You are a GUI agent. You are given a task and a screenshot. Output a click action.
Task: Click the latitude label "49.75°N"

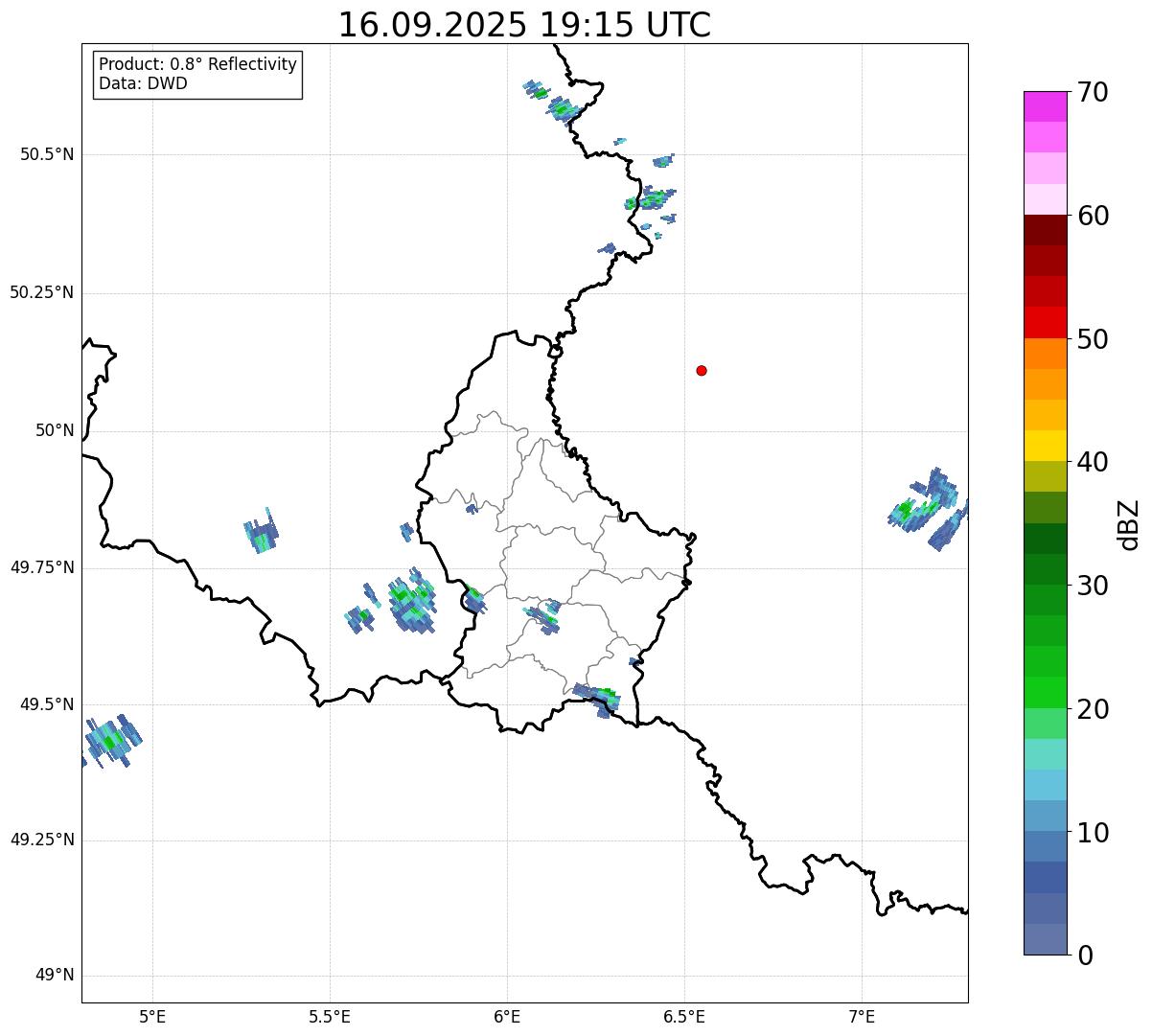pos(41,567)
